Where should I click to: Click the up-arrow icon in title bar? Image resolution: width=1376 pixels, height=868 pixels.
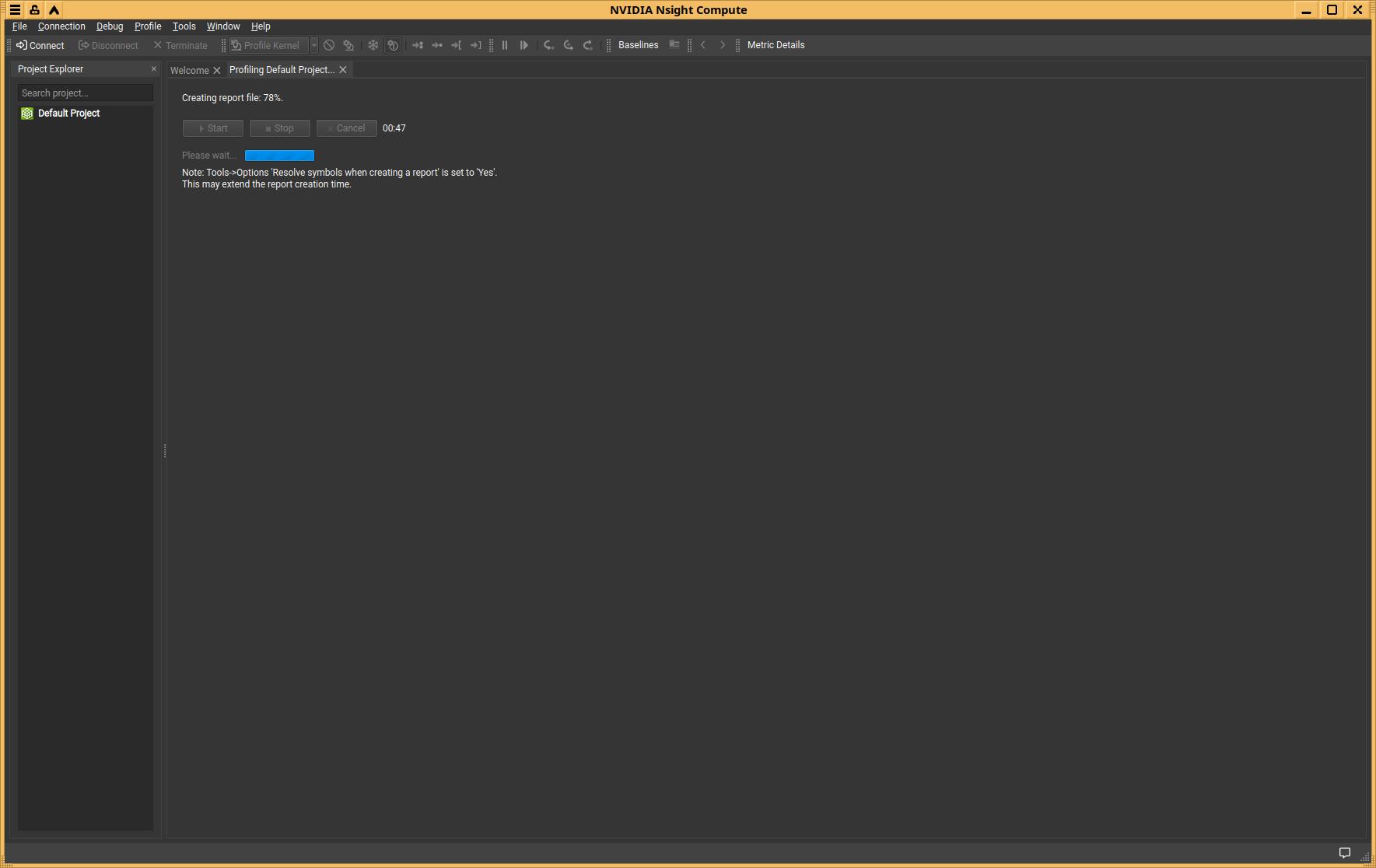[x=54, y=10]
